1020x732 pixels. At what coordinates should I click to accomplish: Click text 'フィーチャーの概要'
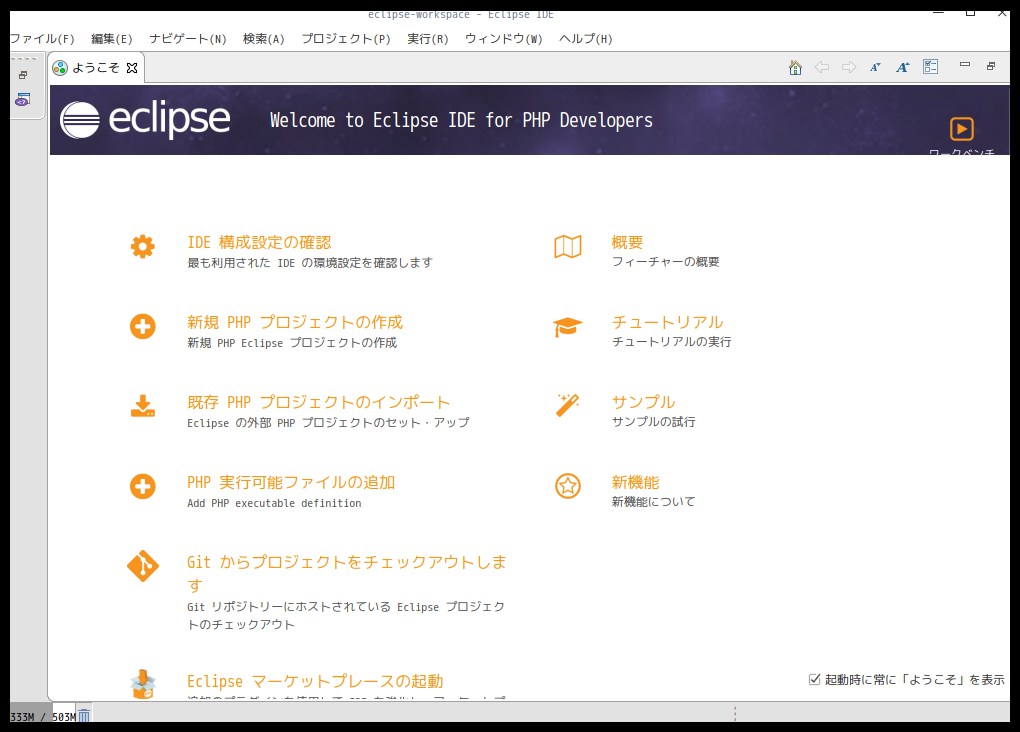click(x=665, y=262)
